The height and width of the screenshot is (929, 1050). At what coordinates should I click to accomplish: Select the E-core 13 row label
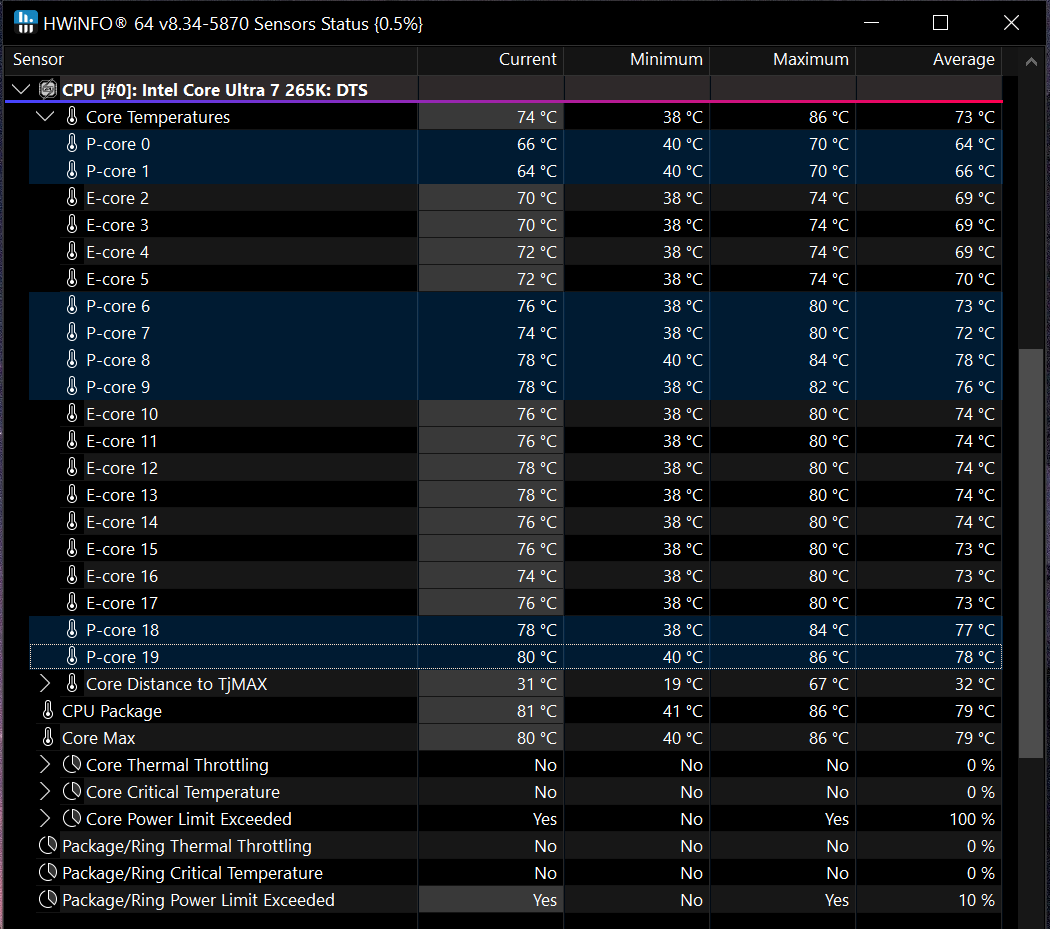coord(122,495)
